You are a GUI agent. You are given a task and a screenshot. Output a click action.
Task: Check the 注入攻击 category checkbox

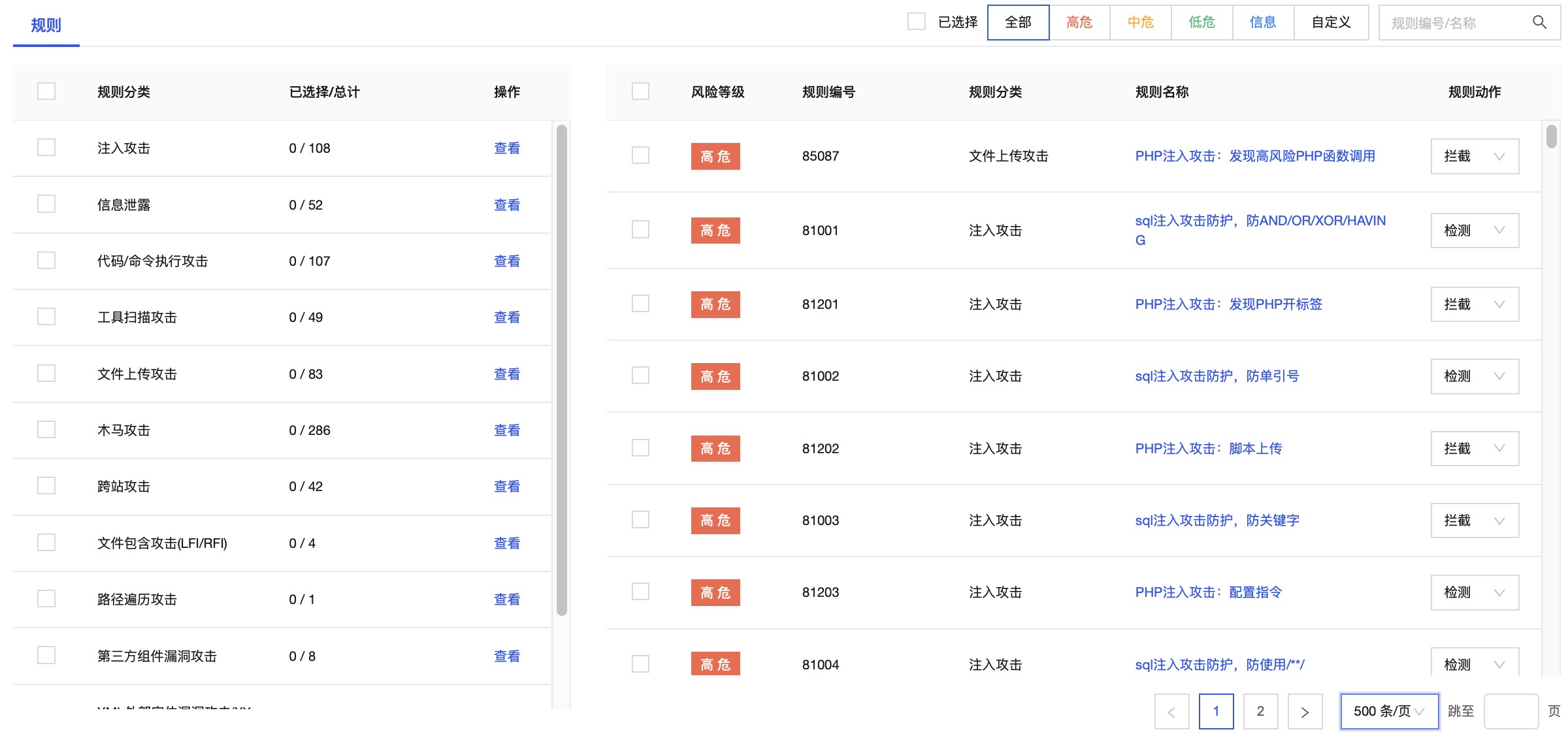[x=46, y=148]
